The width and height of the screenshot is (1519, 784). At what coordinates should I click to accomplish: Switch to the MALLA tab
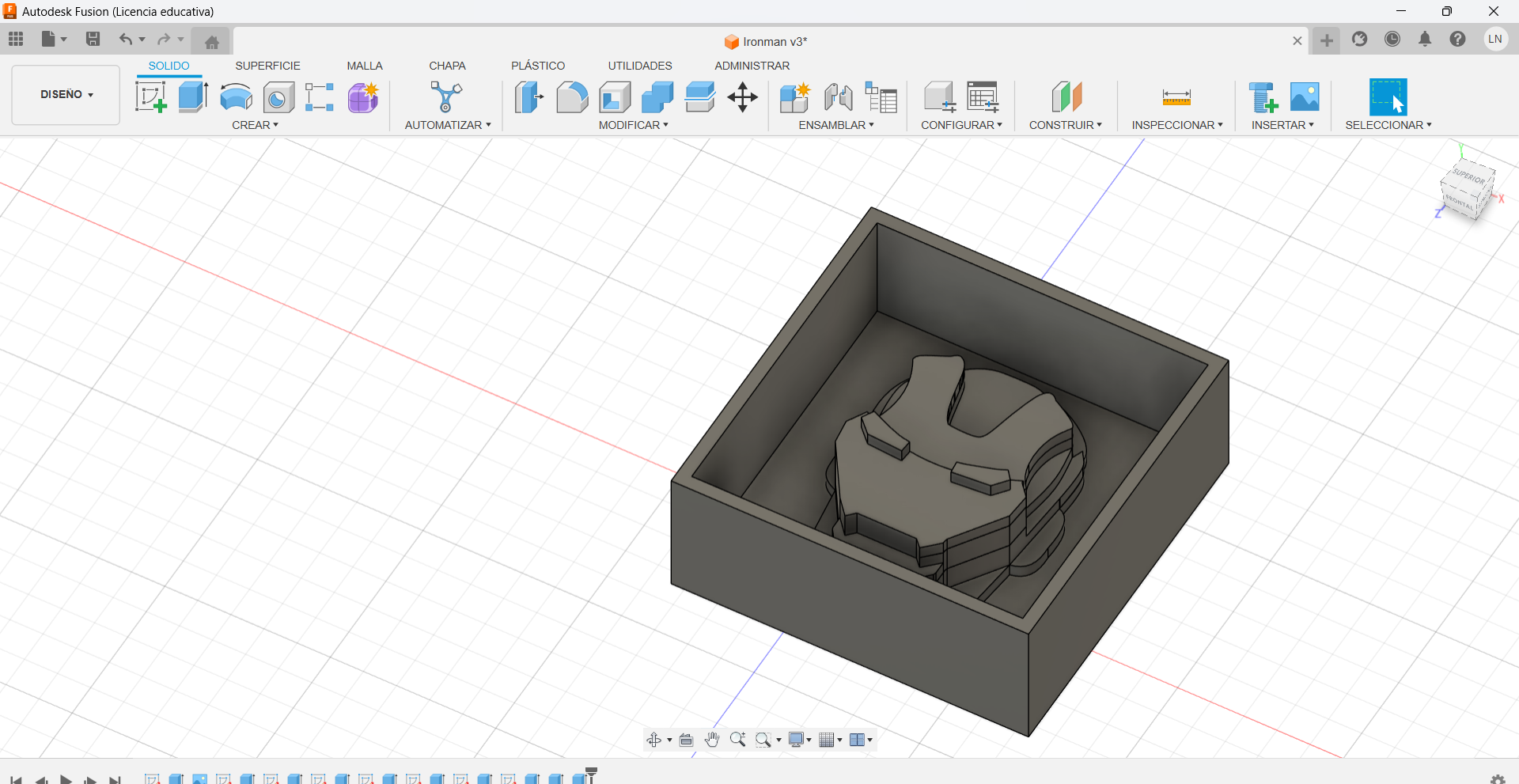coord(365,66)
